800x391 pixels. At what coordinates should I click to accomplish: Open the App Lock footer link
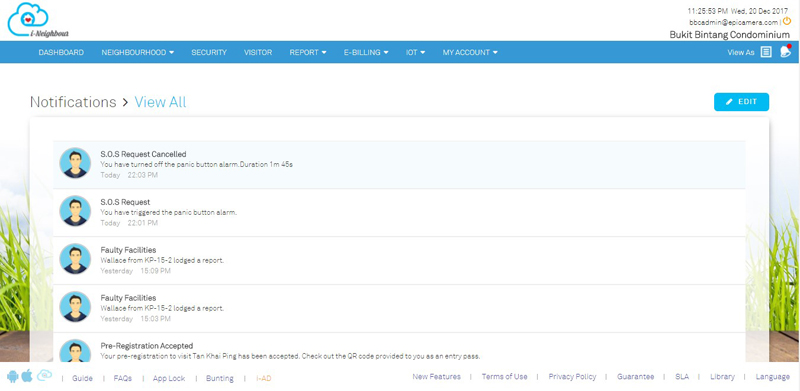point(169,378)
